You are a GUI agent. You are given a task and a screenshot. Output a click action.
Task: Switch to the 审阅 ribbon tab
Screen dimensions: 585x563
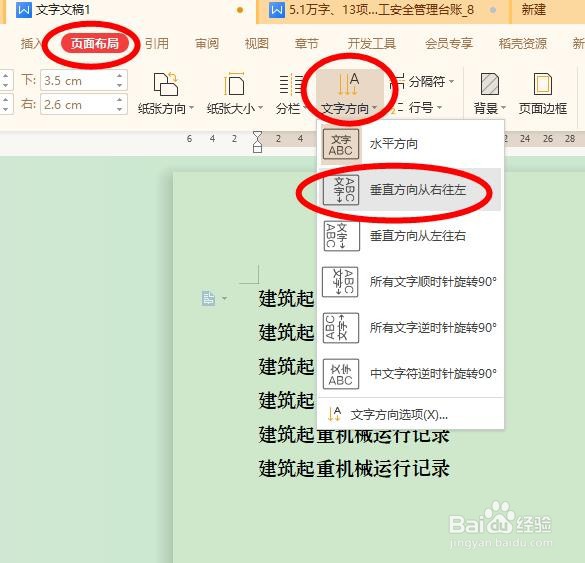207,44
